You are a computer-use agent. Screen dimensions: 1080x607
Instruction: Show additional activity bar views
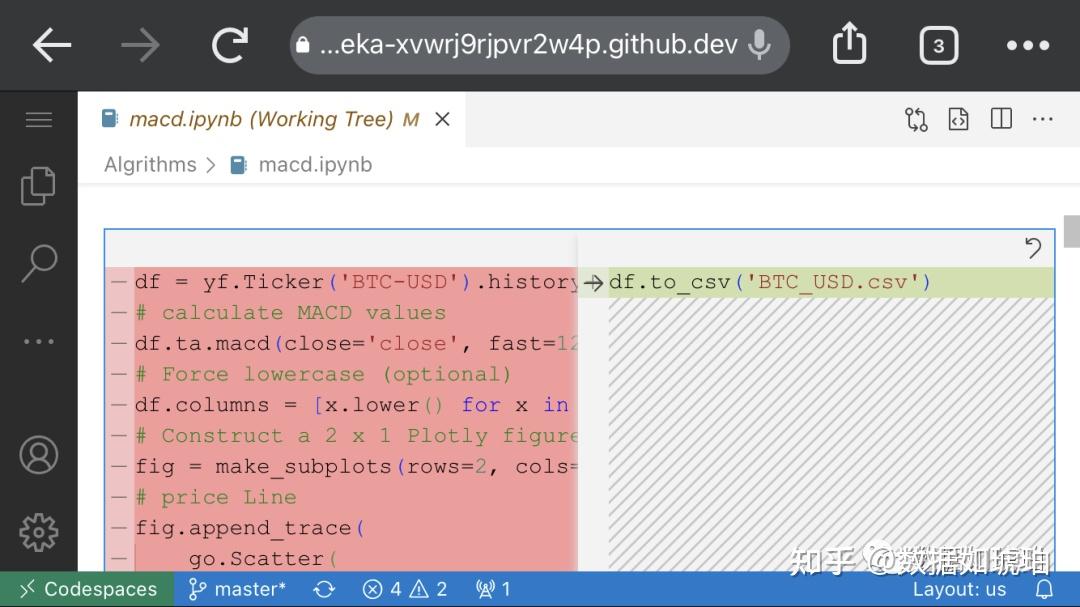point(39,341)
